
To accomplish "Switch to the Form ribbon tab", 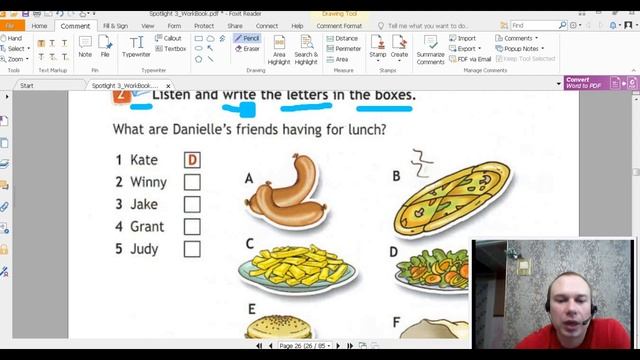I will [x=174, y=26].
